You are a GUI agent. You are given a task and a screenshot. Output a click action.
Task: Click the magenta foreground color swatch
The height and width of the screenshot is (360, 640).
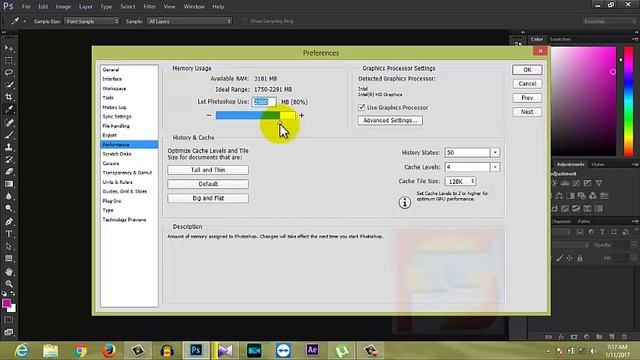[6, 303]
